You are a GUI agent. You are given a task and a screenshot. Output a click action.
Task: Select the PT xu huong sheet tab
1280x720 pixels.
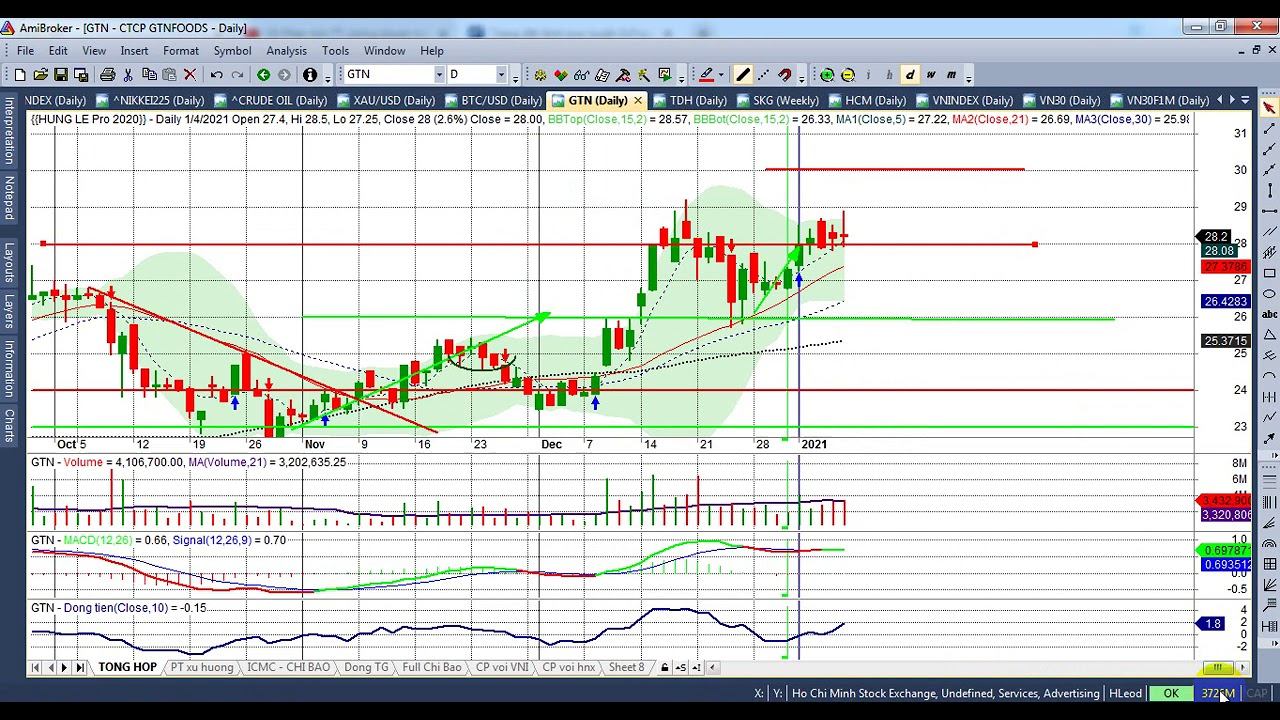202,667
